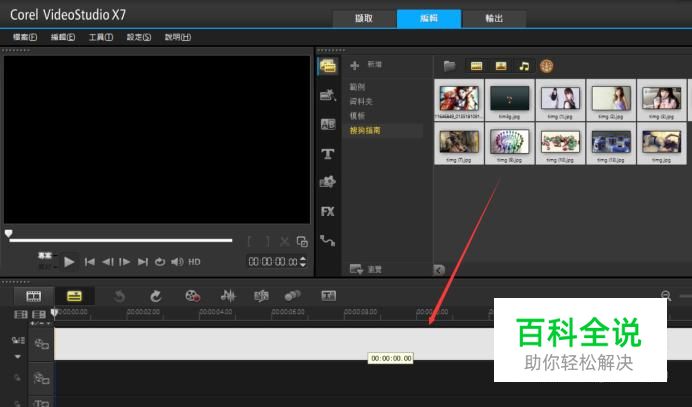Toggle showing photos in library
The width and height of the screenshot is (692, 407).
coord(500,66)
